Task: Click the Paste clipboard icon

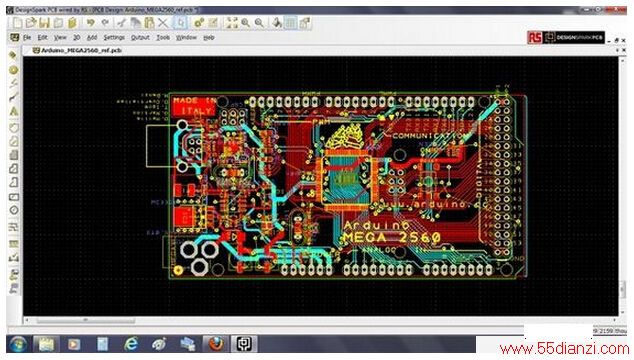Action: tap(149, 23)
